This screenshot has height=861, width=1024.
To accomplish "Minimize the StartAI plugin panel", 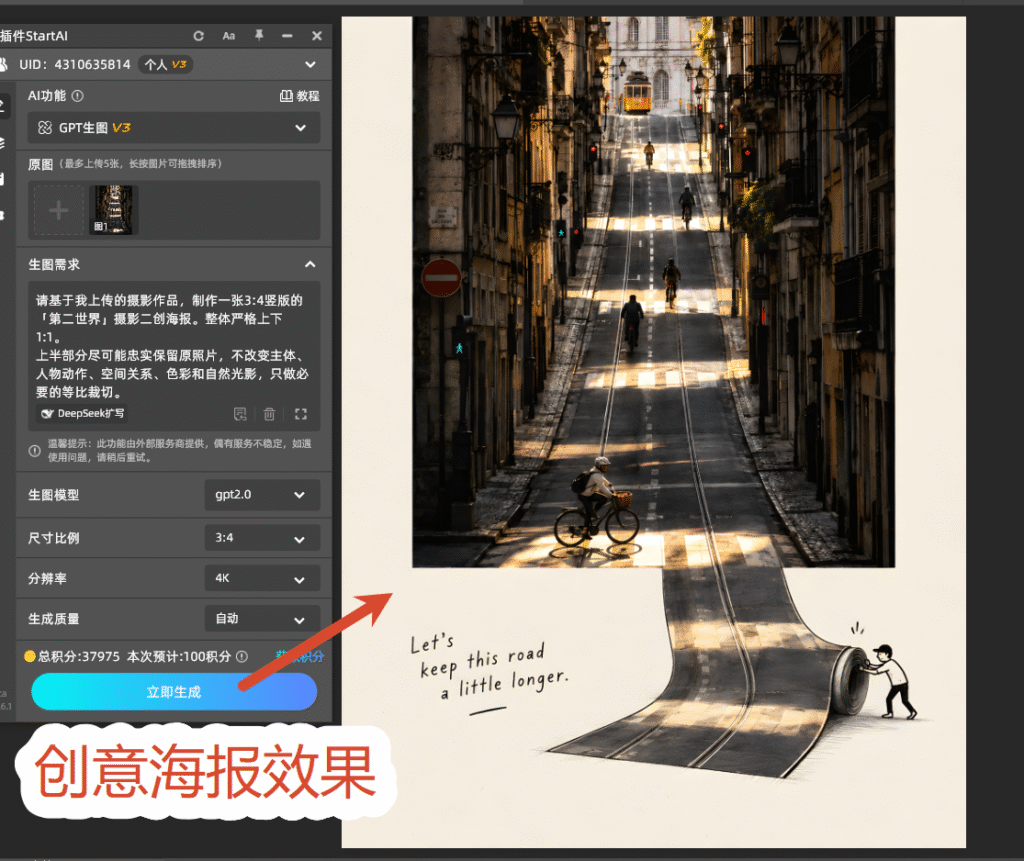I will pyautogui.click(x=287, y=36).
